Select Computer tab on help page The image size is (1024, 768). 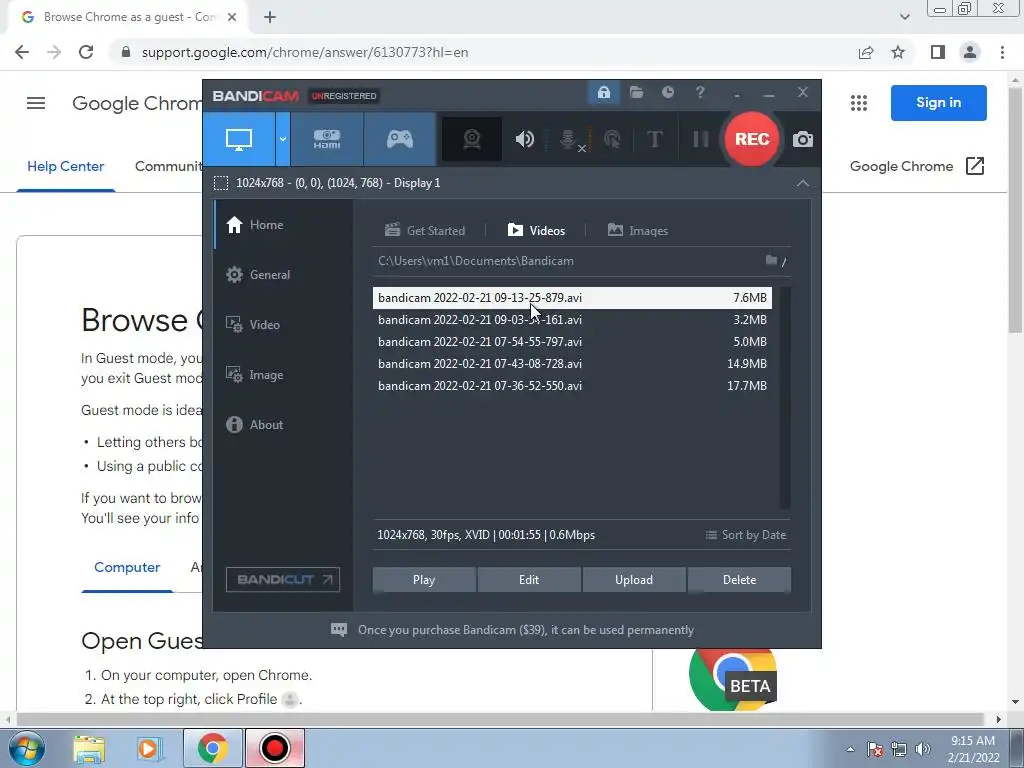(x=127, y=568)
